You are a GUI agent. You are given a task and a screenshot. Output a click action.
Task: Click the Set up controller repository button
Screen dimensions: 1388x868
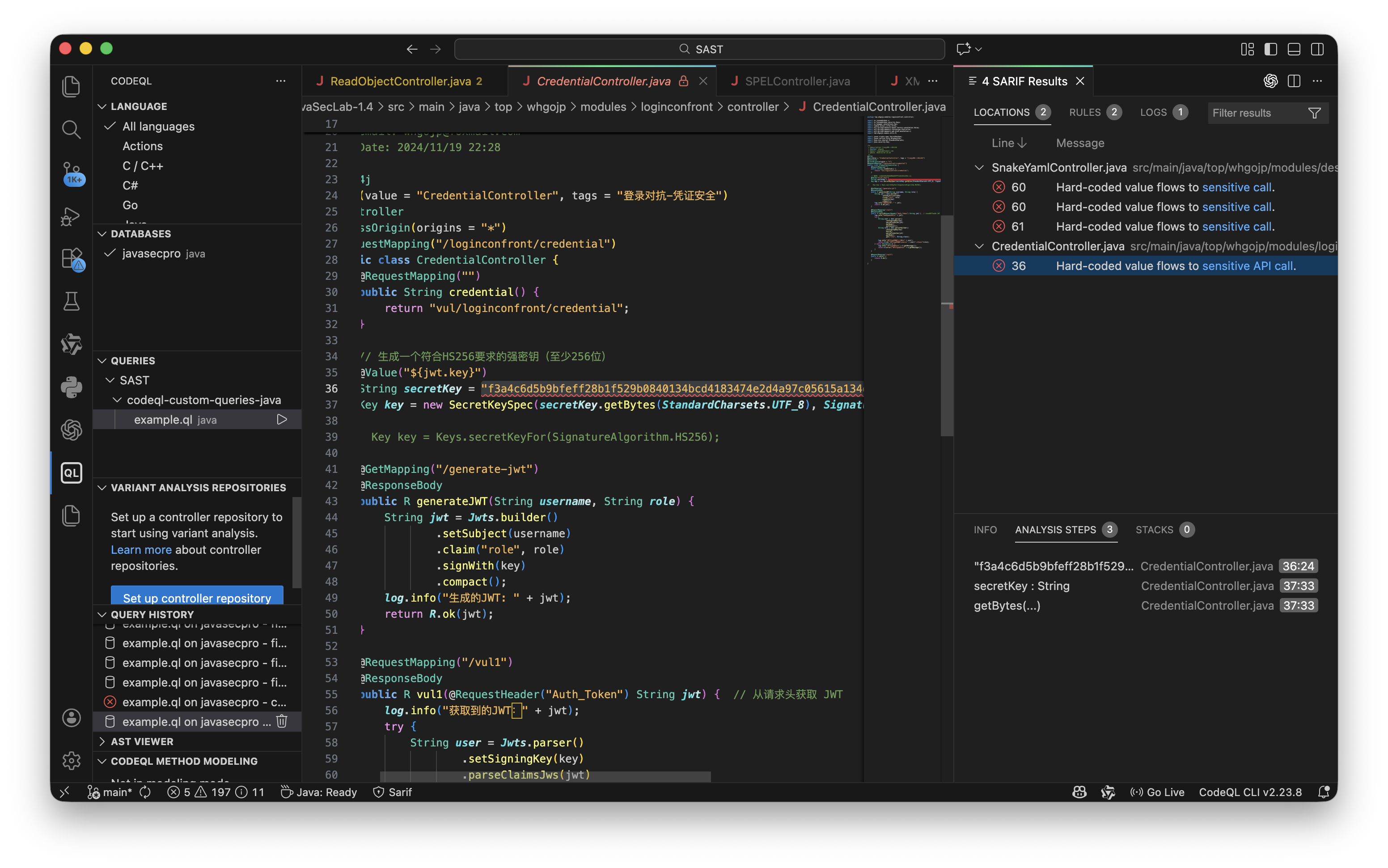(x=196, y=597)
